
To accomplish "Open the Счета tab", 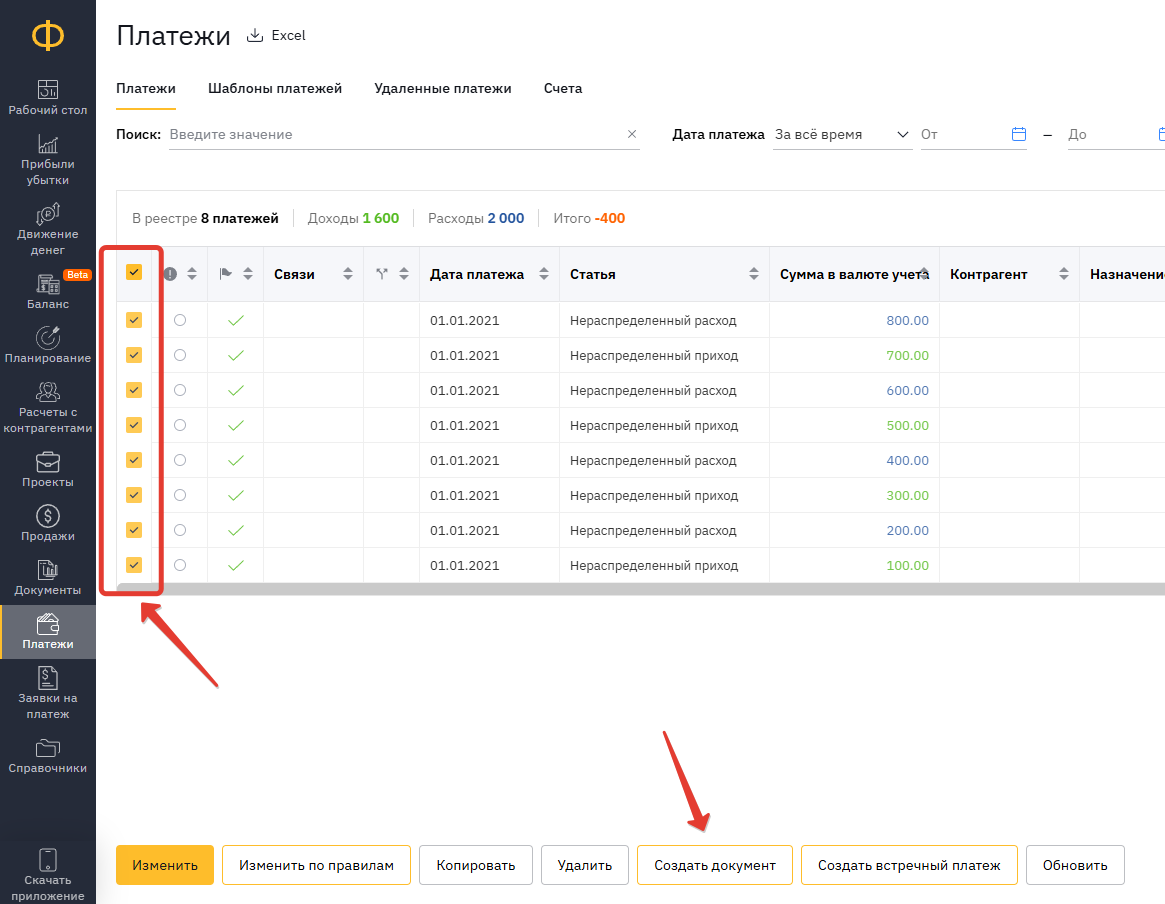I will pyautogui.click(x=562, y=89).
